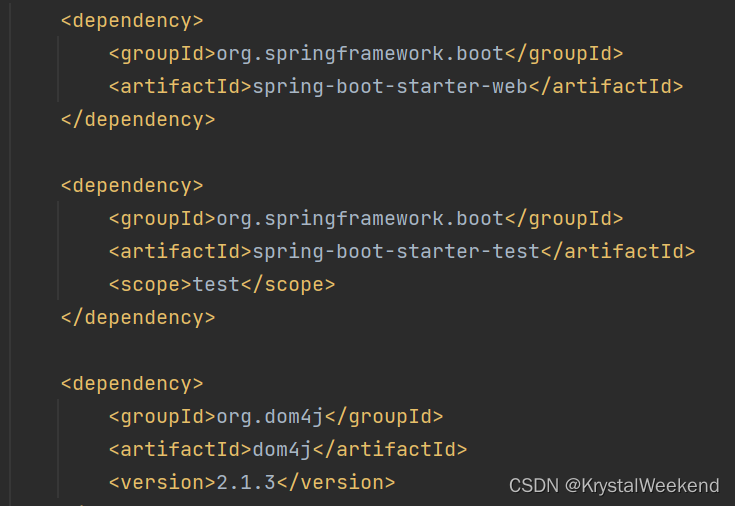735x506 pixels.
Task: Click the groupId line above spring-boot-starter-test
Action: [x=366, y=219]
